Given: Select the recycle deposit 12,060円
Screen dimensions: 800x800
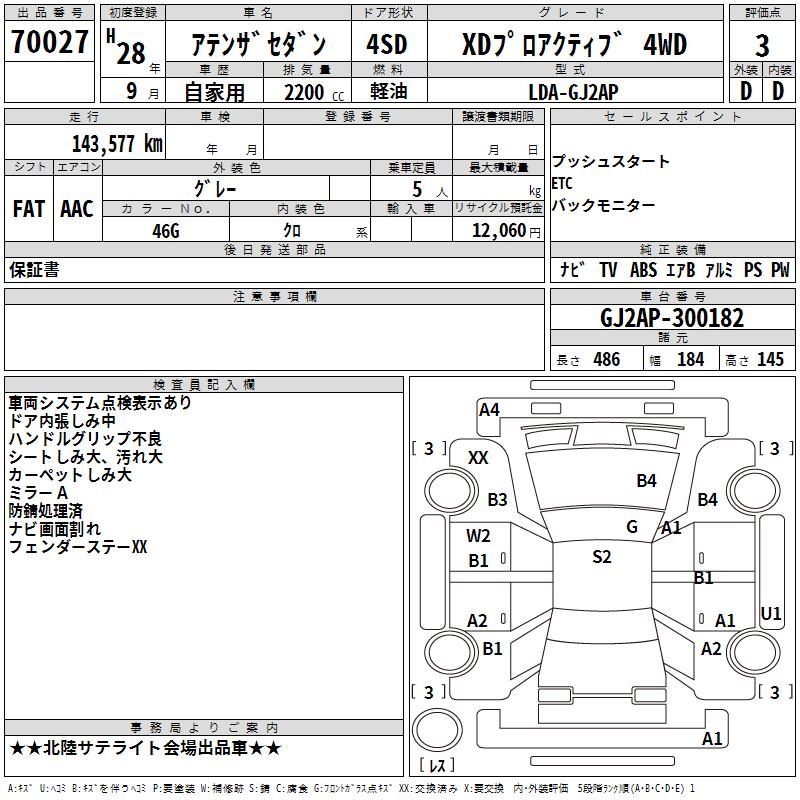Looking at the screenshot, I should pos(506,231).
